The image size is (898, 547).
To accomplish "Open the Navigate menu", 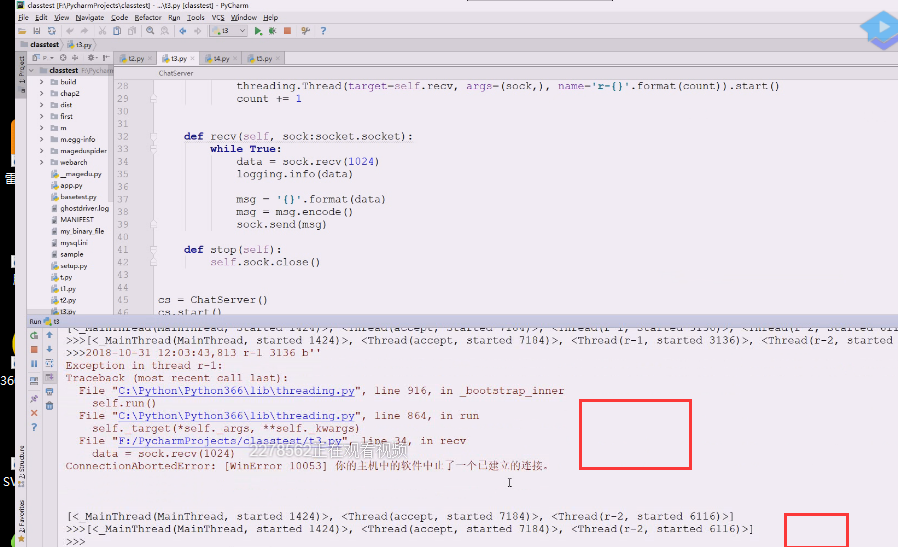I will pyautogui.click(x=90, y=18).
